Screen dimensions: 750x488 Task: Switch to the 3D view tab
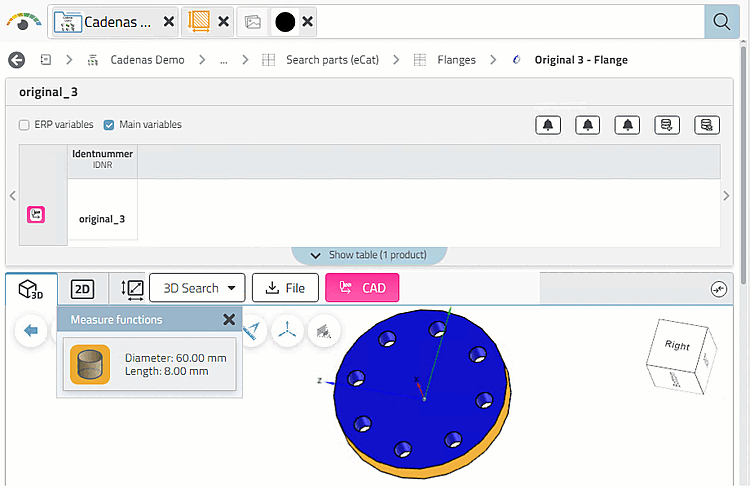tap(31, 289)
